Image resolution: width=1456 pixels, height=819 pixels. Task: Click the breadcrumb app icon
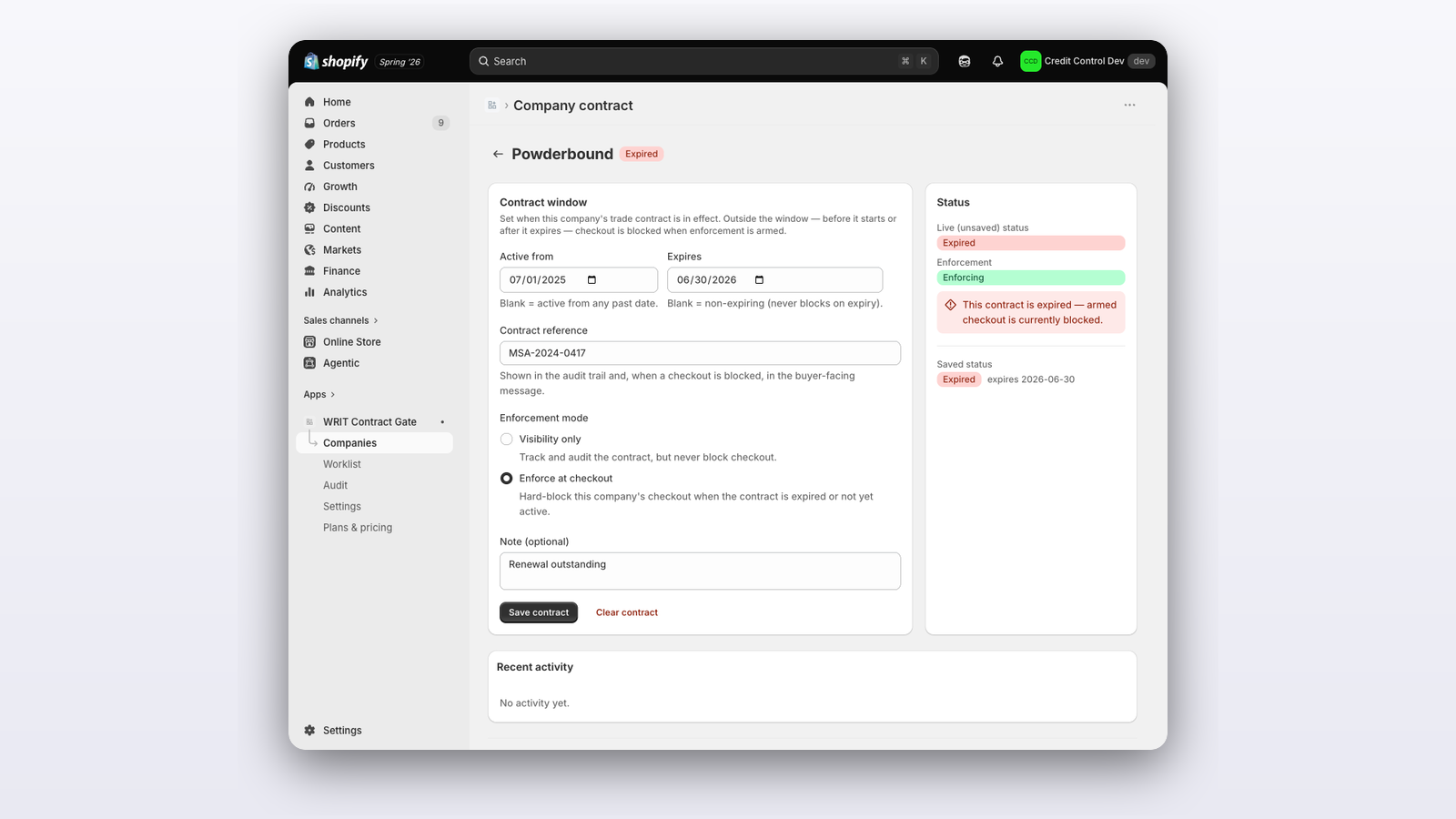[492, 106]
